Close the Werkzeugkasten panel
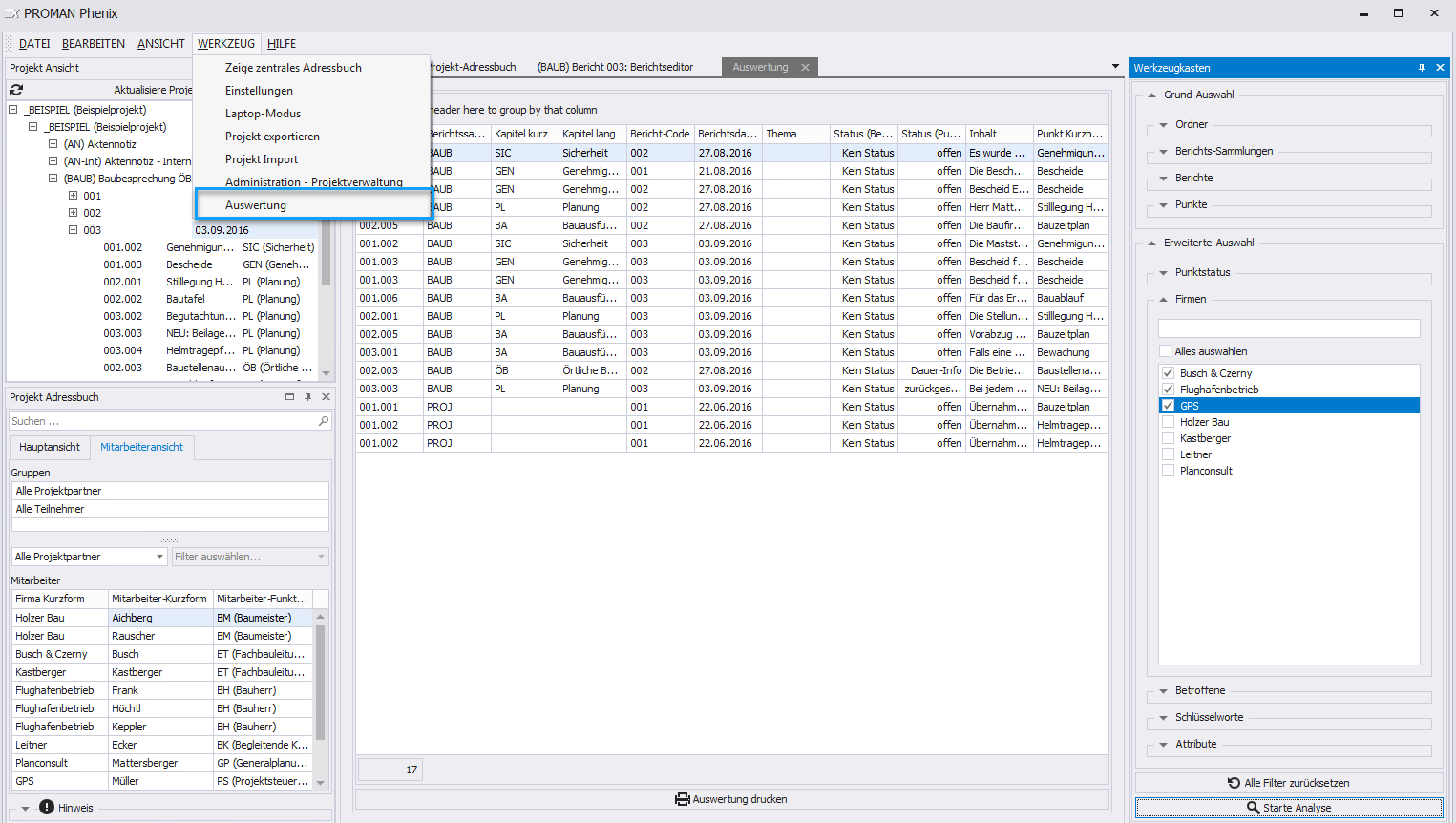The image size is (1456, 823). click(x=1441, y=68)
